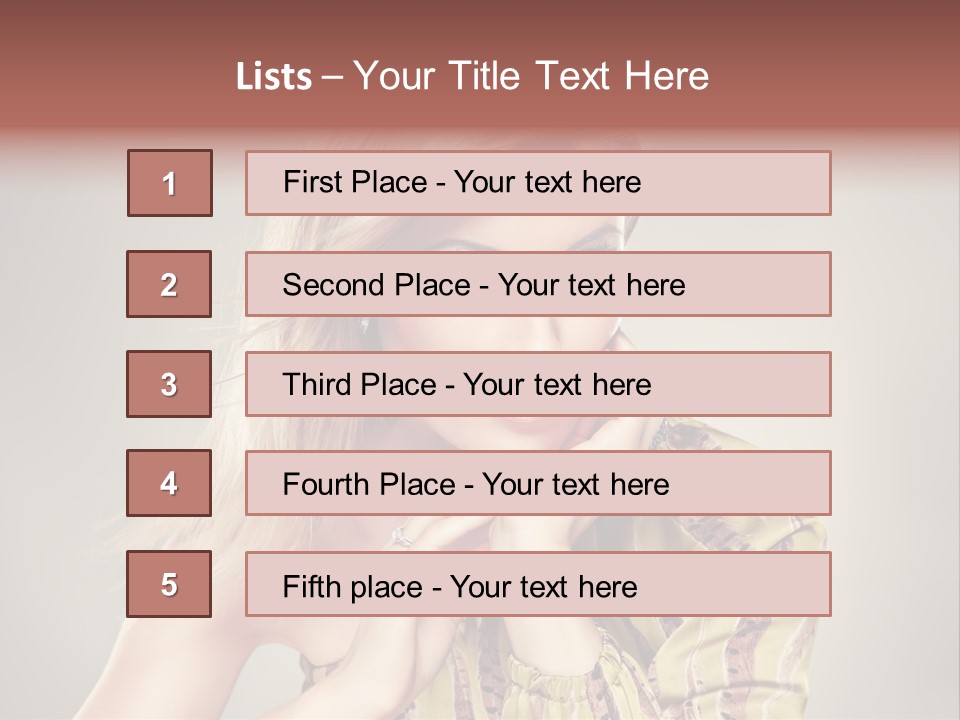Click the woman's lips in background photo
960x720 pixels.
coord(527,432)
